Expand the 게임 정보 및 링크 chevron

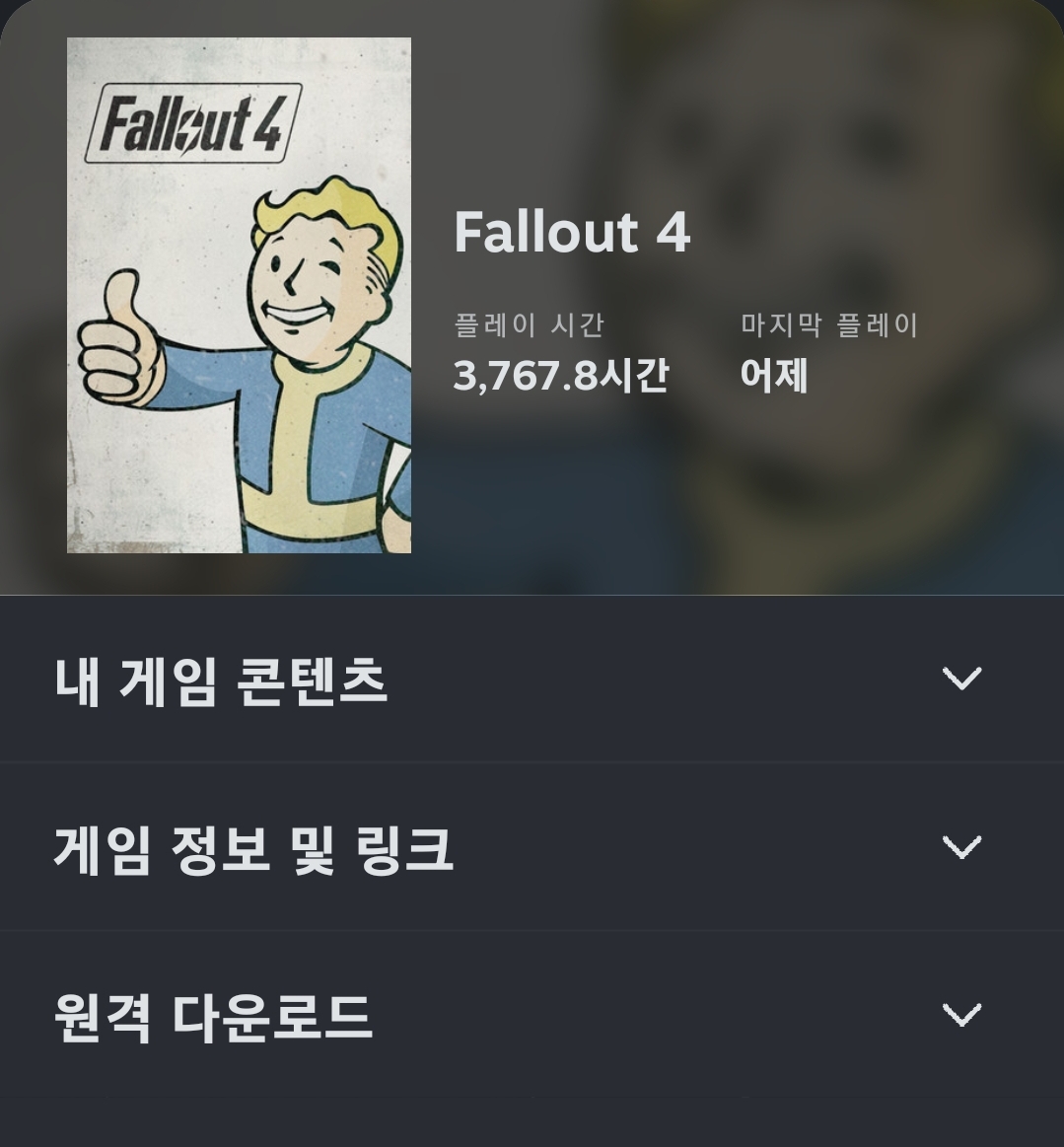point(961,847)
